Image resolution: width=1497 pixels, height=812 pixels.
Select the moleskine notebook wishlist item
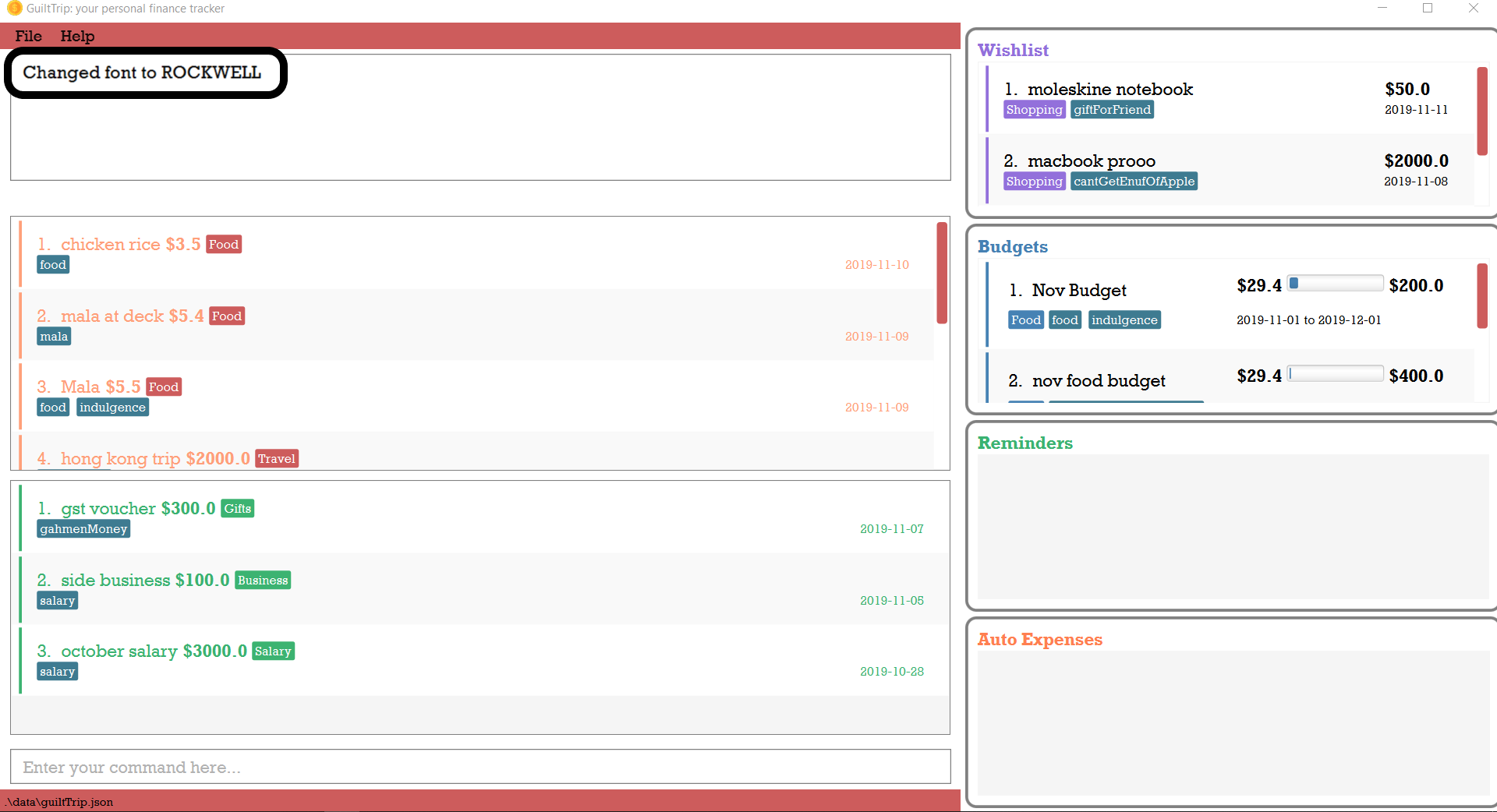click(x=1230, y=98)
